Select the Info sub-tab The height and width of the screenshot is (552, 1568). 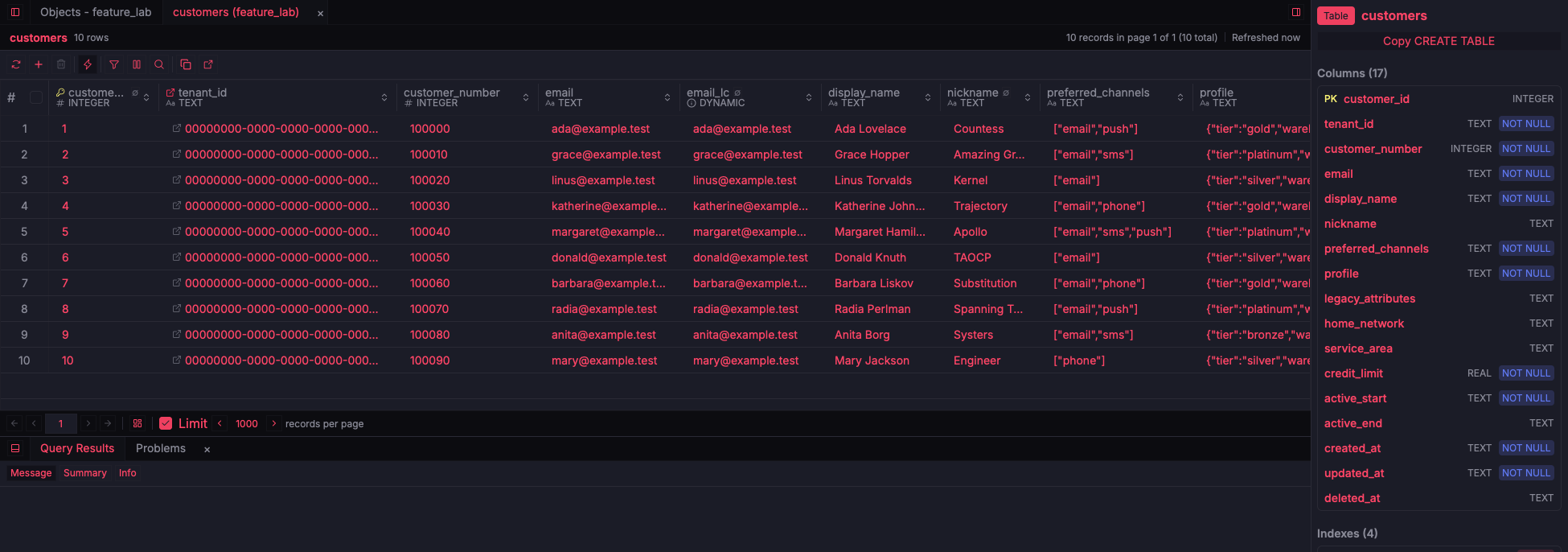(x=128, y=473)
